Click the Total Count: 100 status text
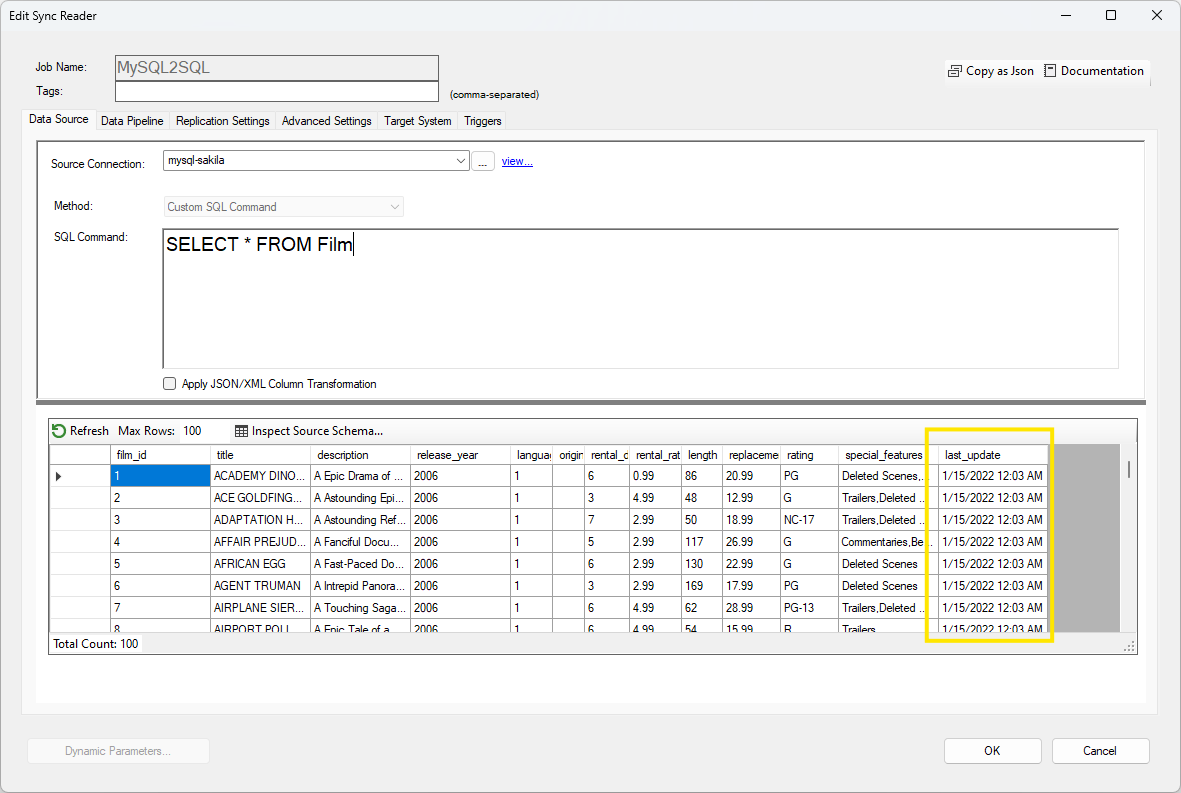 pyautogui.click(x=96, y=644)
